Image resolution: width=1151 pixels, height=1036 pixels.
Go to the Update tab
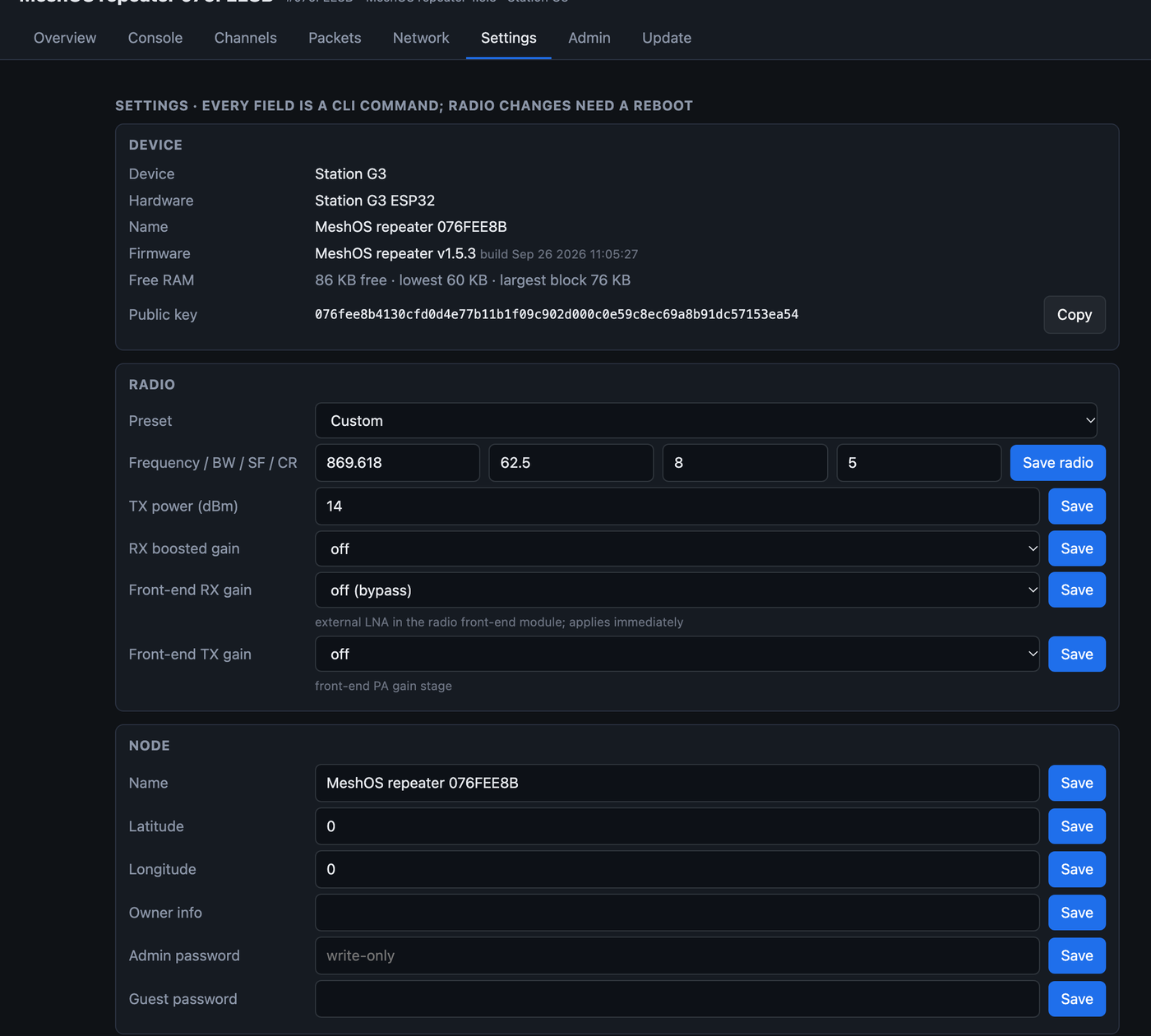pyautogui.click(x=666, y=38)
